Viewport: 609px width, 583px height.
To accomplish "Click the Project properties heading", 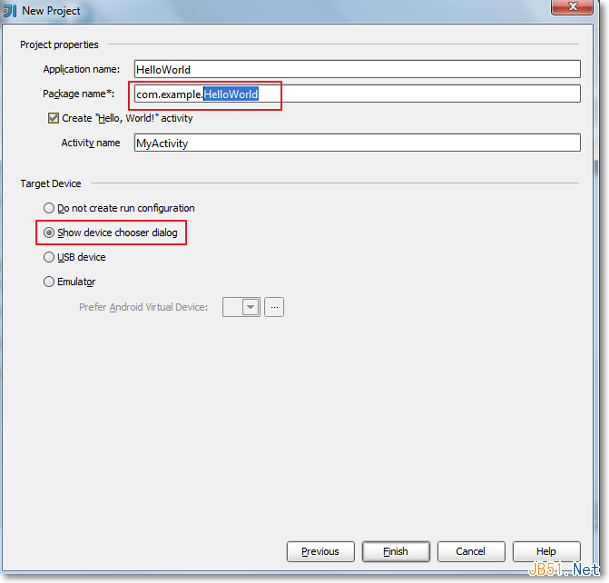I will tap(59, 45).
